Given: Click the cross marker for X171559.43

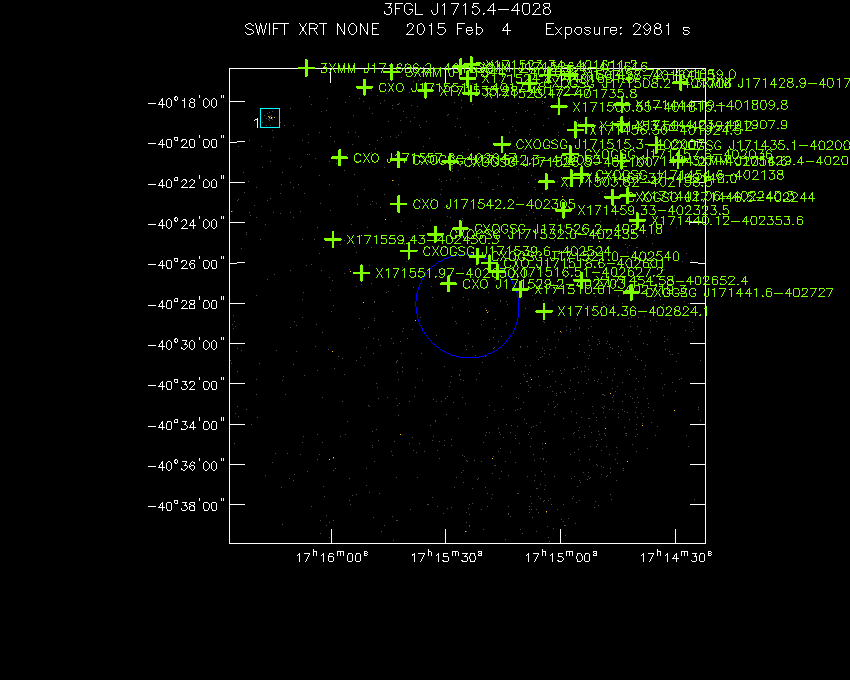Looking at the screenshot, I should (x=333, y=239).
